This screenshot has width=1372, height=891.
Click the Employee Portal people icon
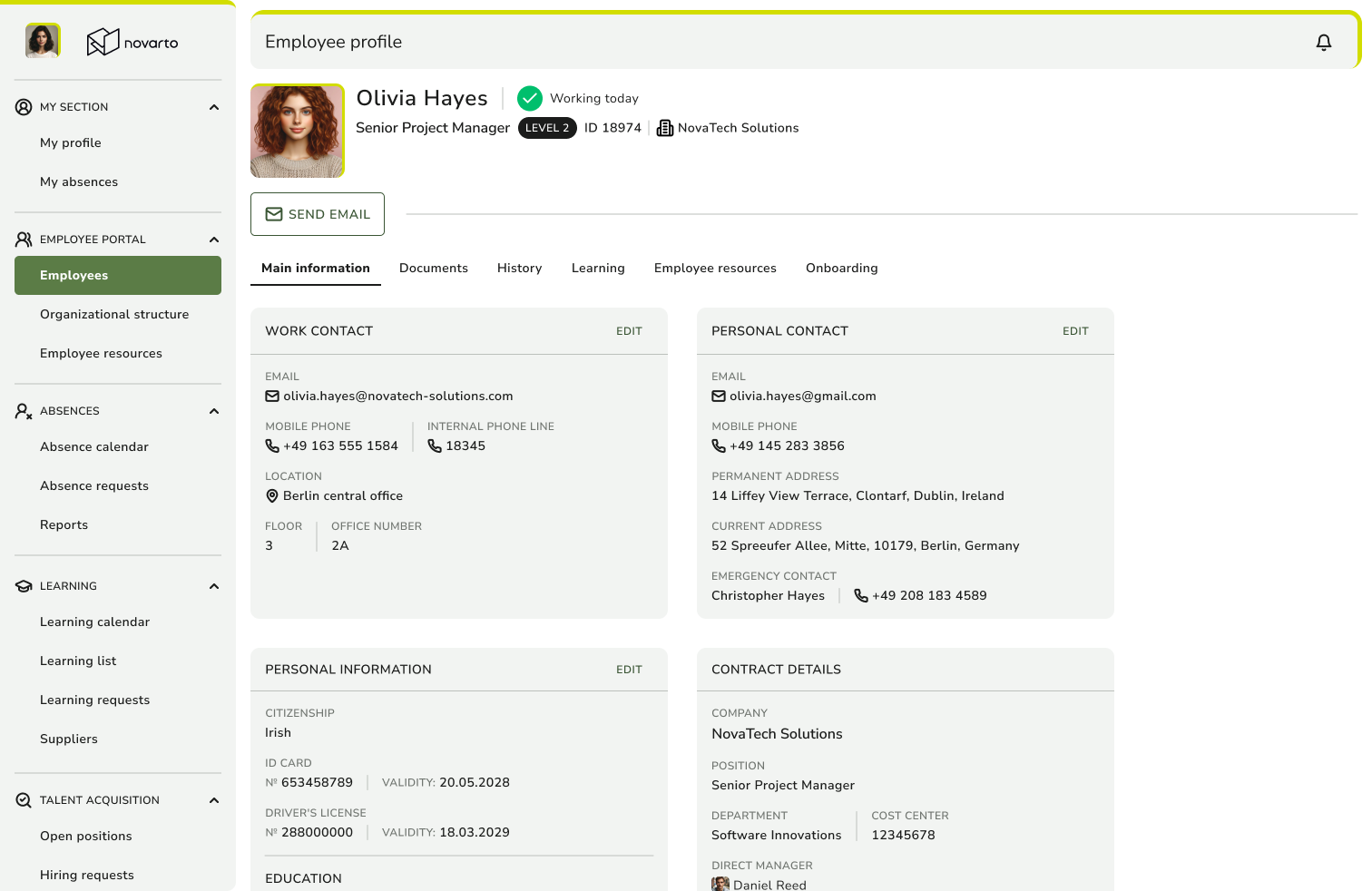pyautogui.click(x=24, y=240)
